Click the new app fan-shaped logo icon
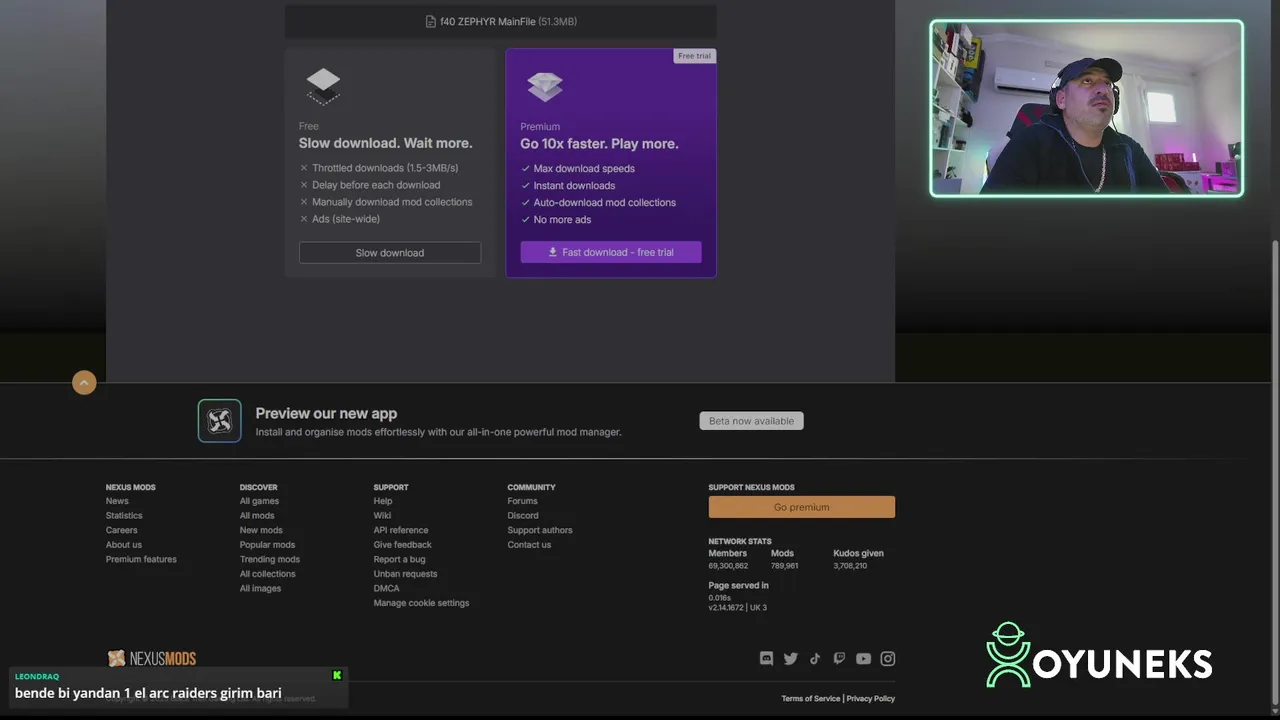 [219, 421]
